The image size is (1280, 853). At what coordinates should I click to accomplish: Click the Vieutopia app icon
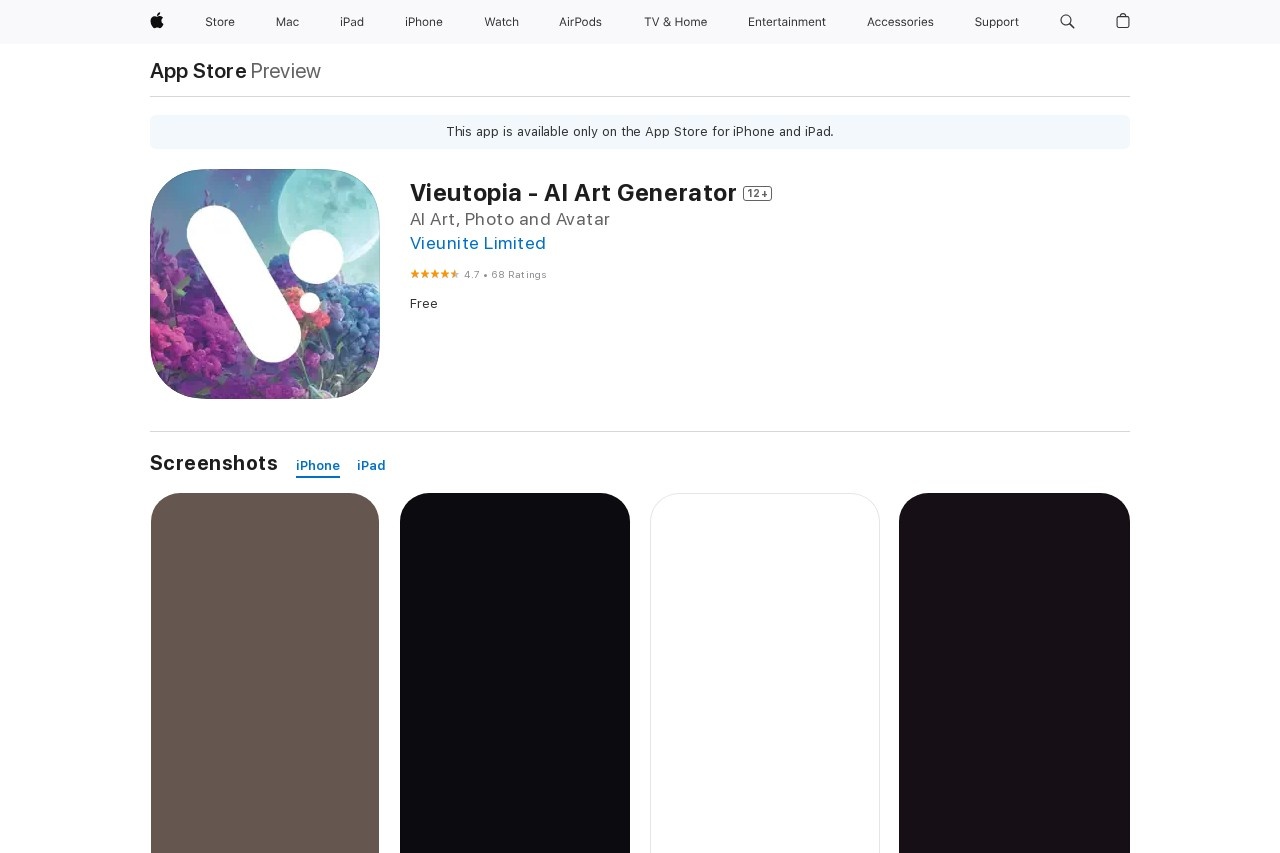265,284
